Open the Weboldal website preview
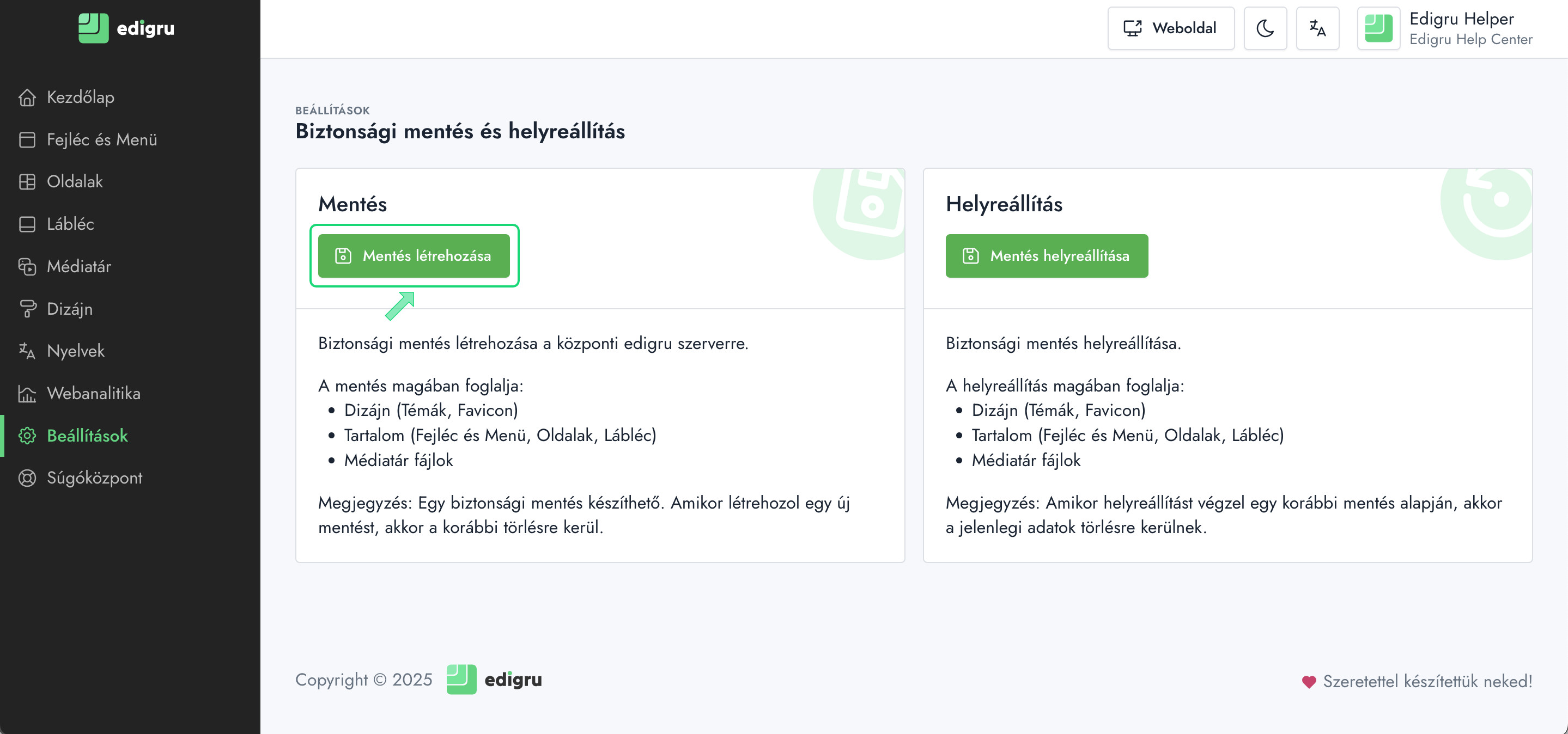The image size is (1568, 734). [x=1170, y=28]
